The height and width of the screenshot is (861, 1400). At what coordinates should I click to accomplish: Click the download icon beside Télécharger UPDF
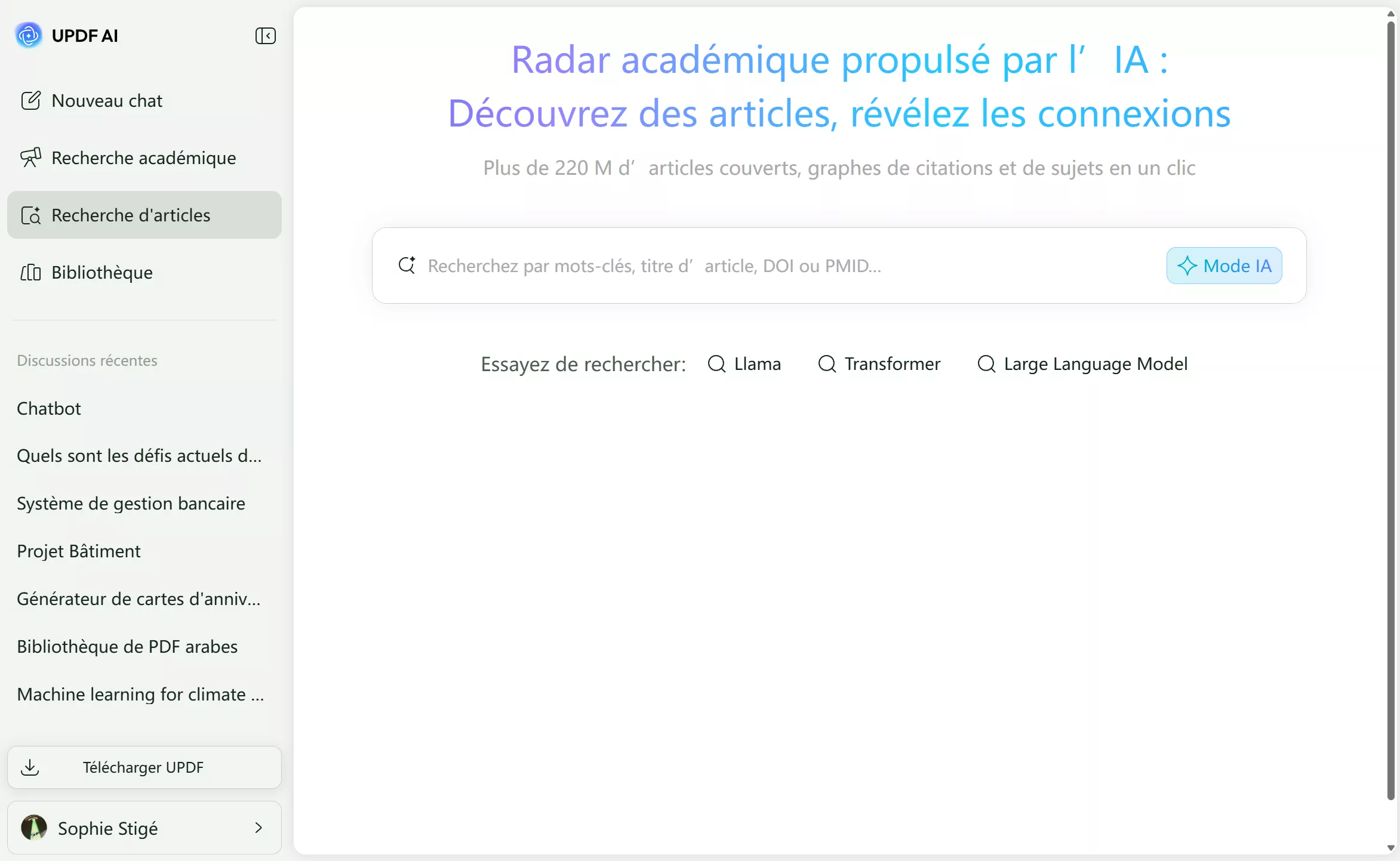click(31, 767)
